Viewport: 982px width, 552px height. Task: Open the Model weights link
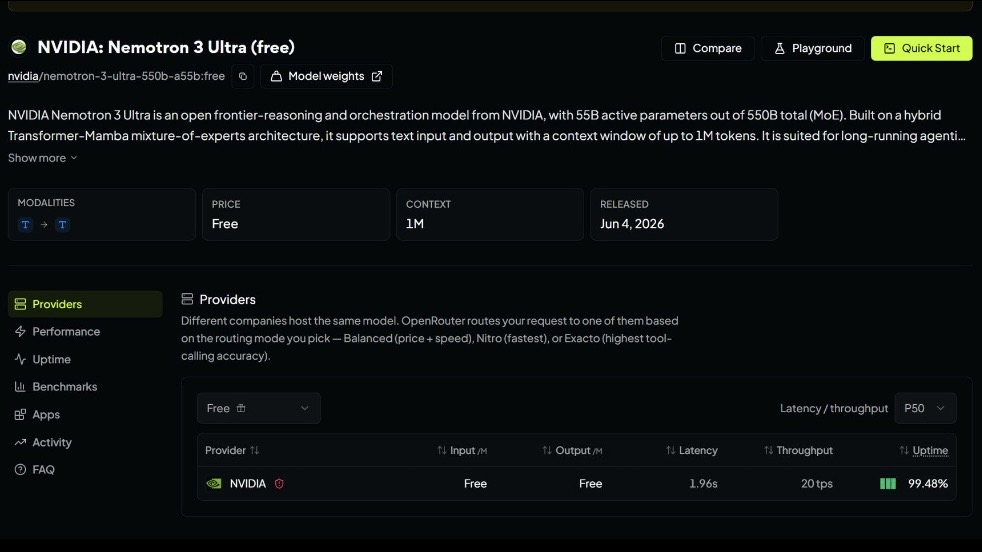point(326,76)
